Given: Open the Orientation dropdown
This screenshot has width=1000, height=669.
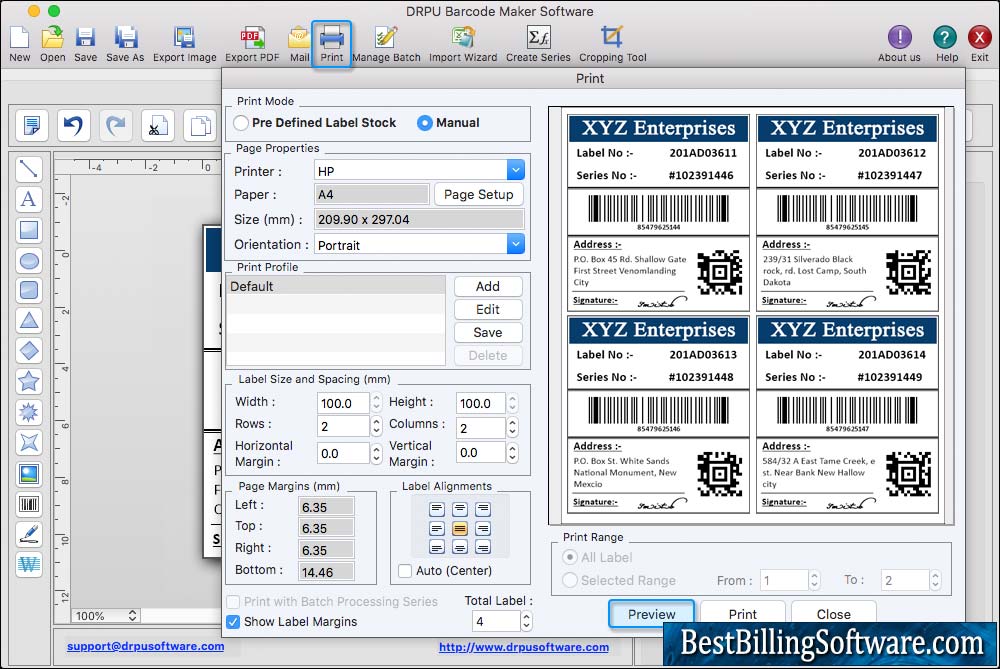Looking at the screenshot, I should tap(515, 244).
